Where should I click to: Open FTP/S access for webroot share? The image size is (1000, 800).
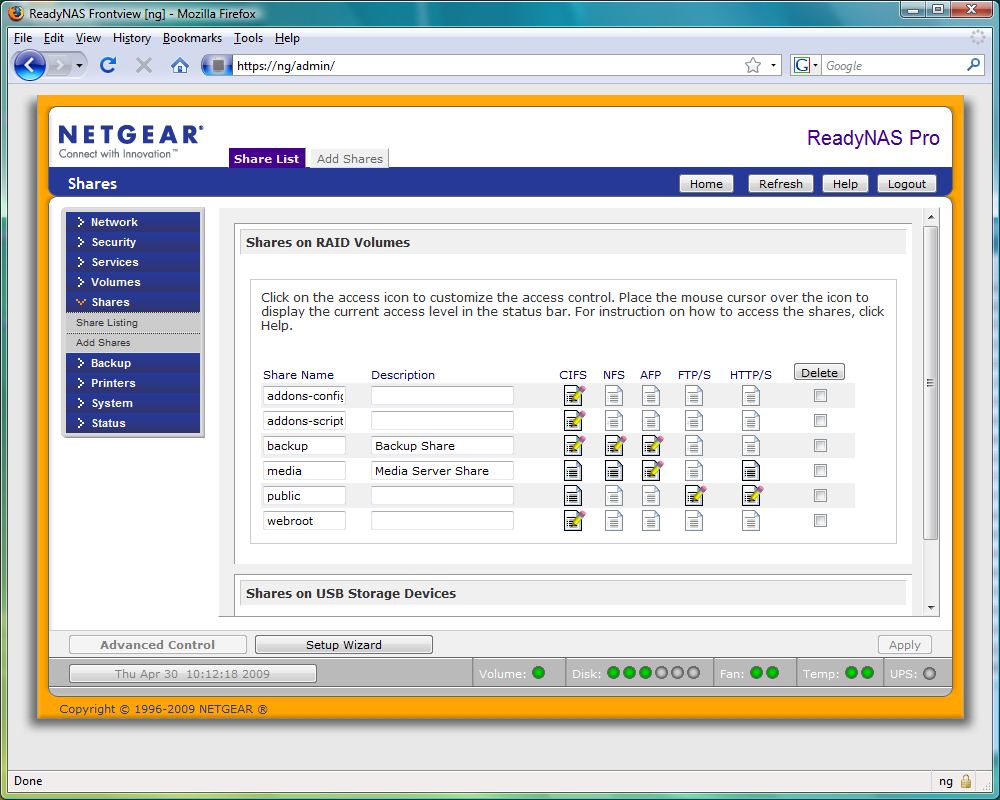[694, 521]
